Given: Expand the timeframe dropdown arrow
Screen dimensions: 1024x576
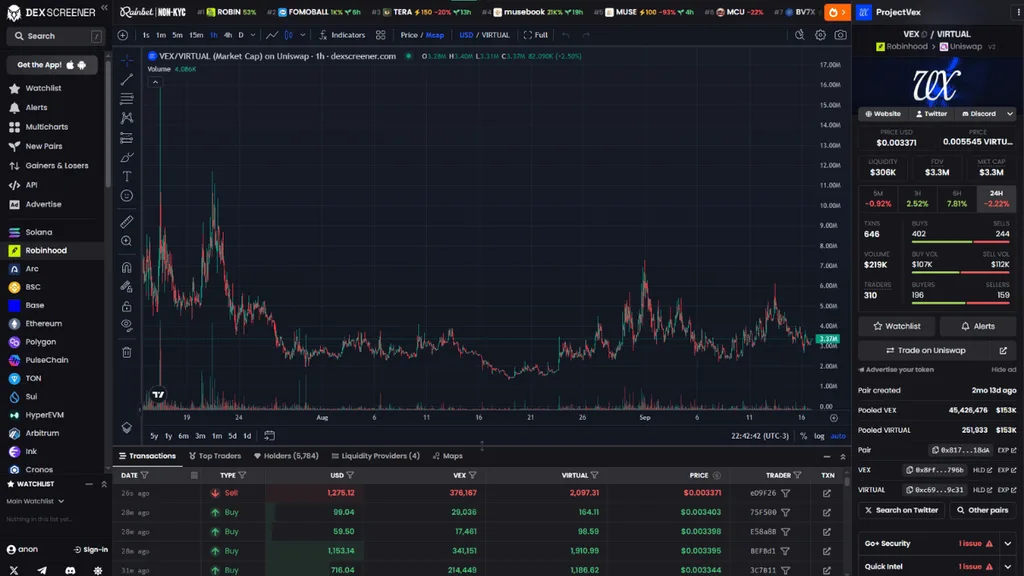Looking at the screenshot, I should pos(253,35).
